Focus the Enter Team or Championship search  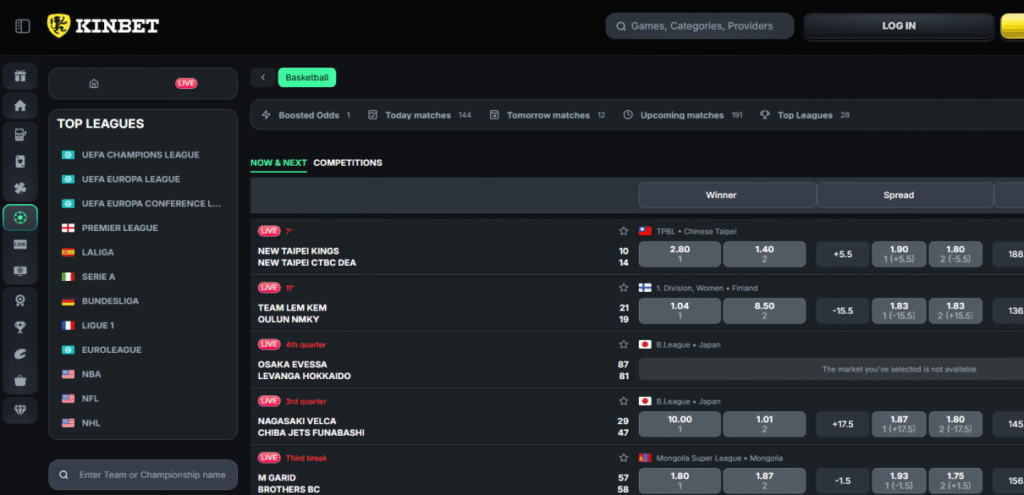143,475
